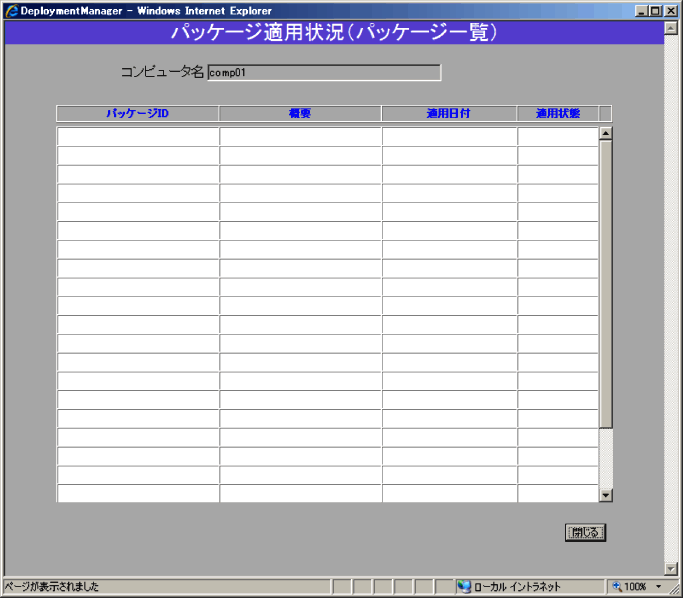Click the package table scroll down arrow

tap(605, 495)
